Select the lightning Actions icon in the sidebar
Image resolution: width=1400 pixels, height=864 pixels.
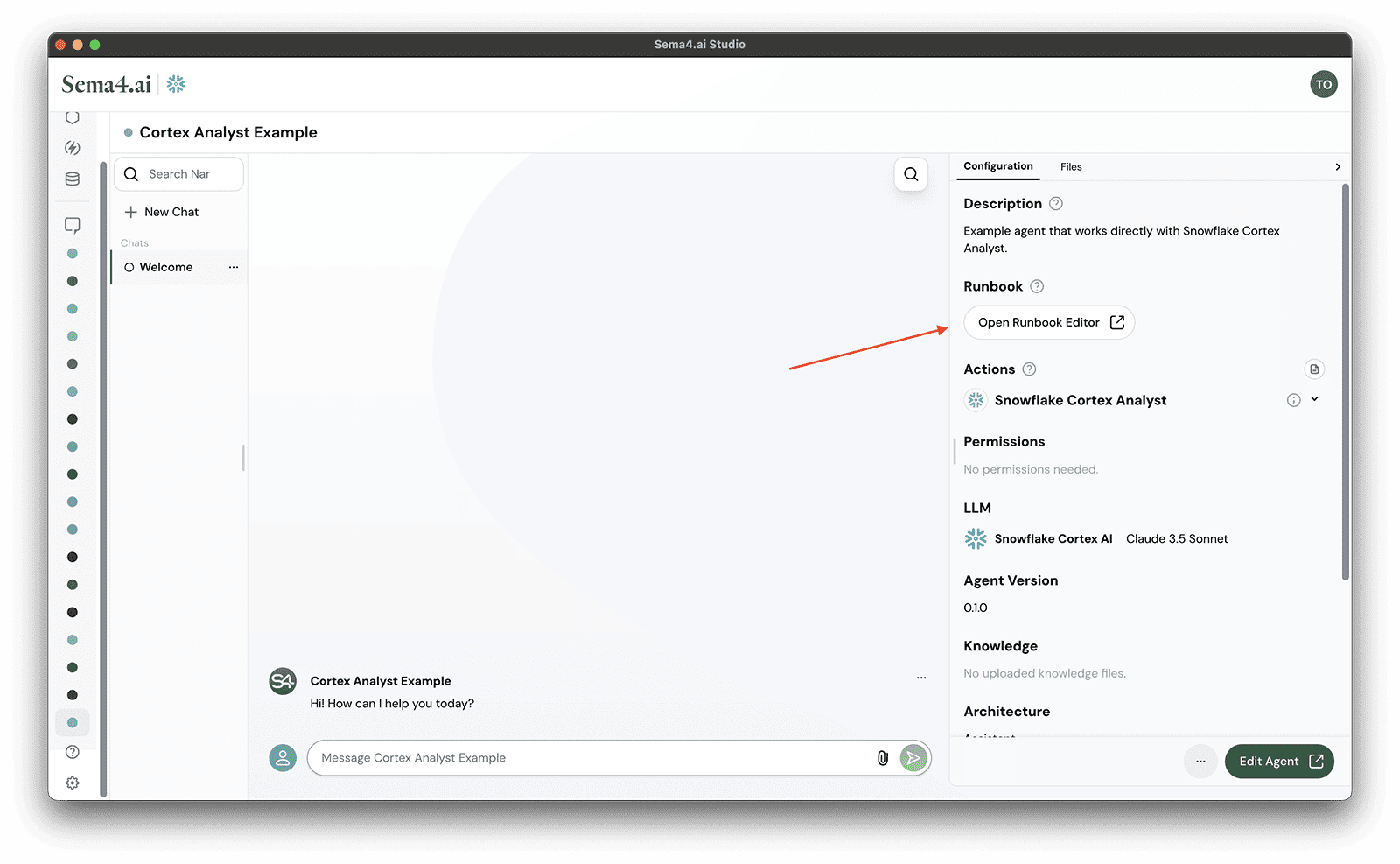[73, 148]
